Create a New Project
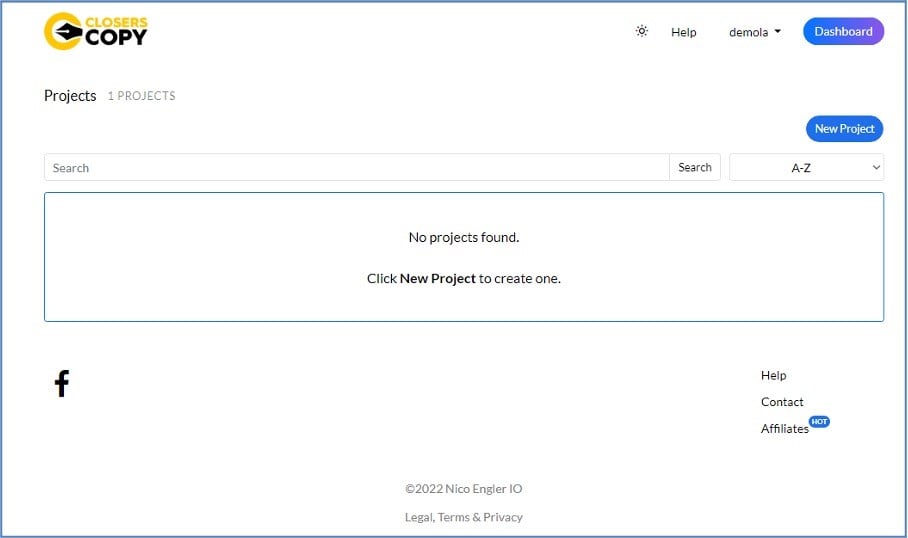 pos(844,129)
